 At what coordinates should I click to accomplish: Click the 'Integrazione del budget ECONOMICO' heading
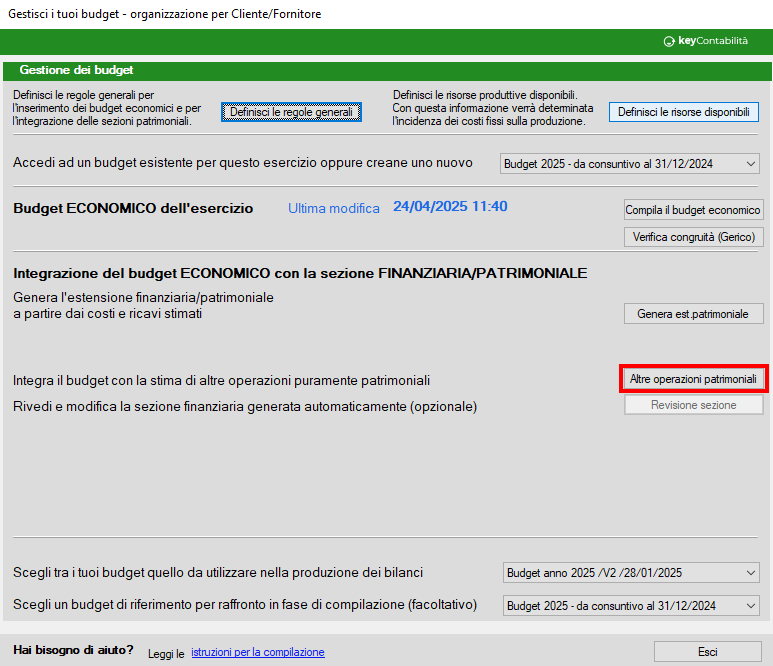pyautogui.click(x=300, y=273)
